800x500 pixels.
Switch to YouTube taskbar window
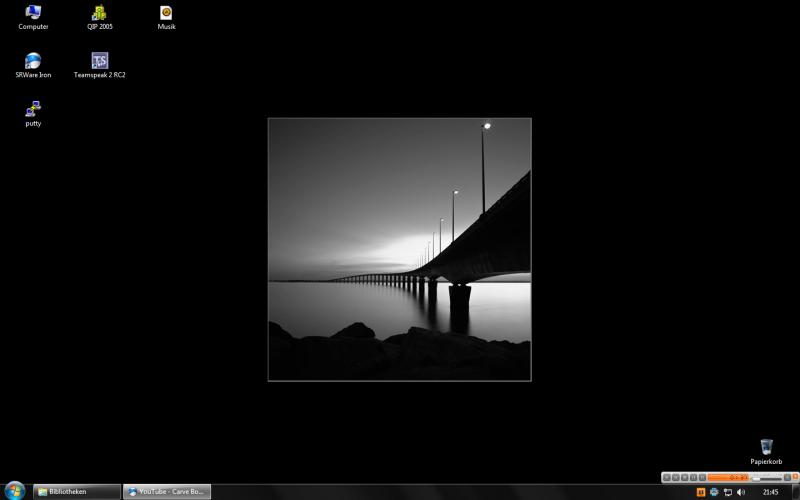(x=167, y=492)
